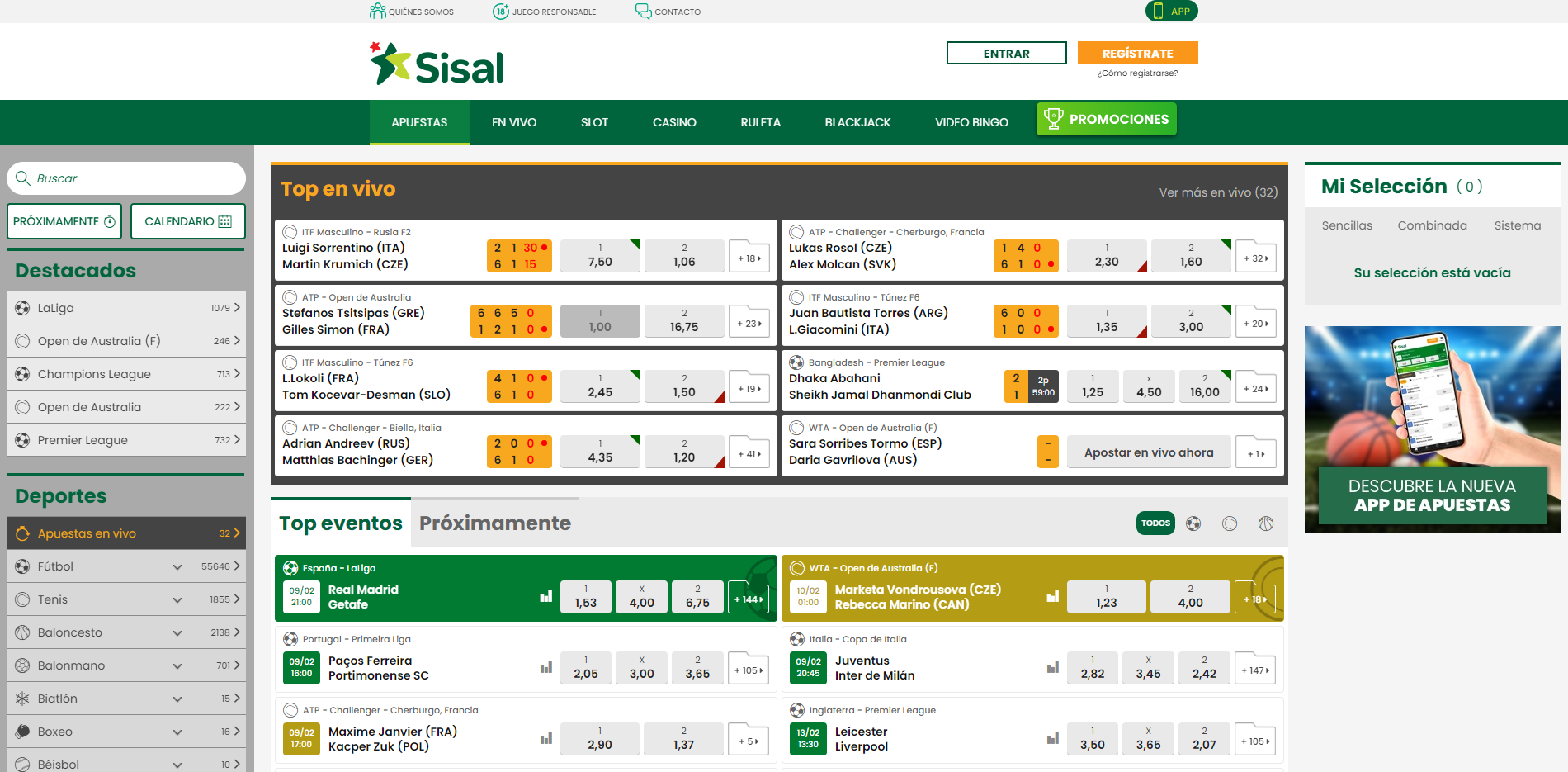
Task: Open statistics chart icon for Real Madrid–Getafe
Action: point(546,596)
